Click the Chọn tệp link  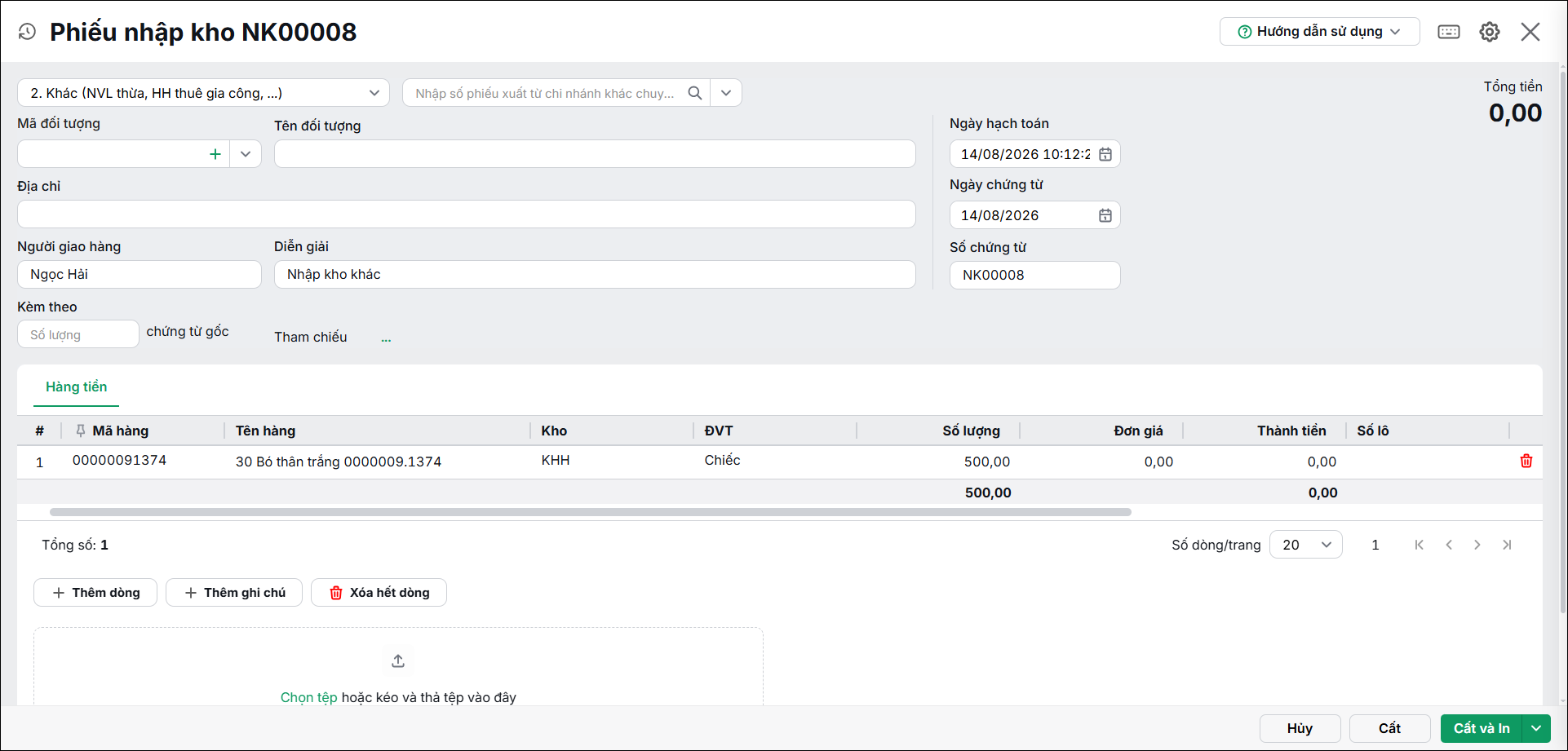(x=308, y=697)
